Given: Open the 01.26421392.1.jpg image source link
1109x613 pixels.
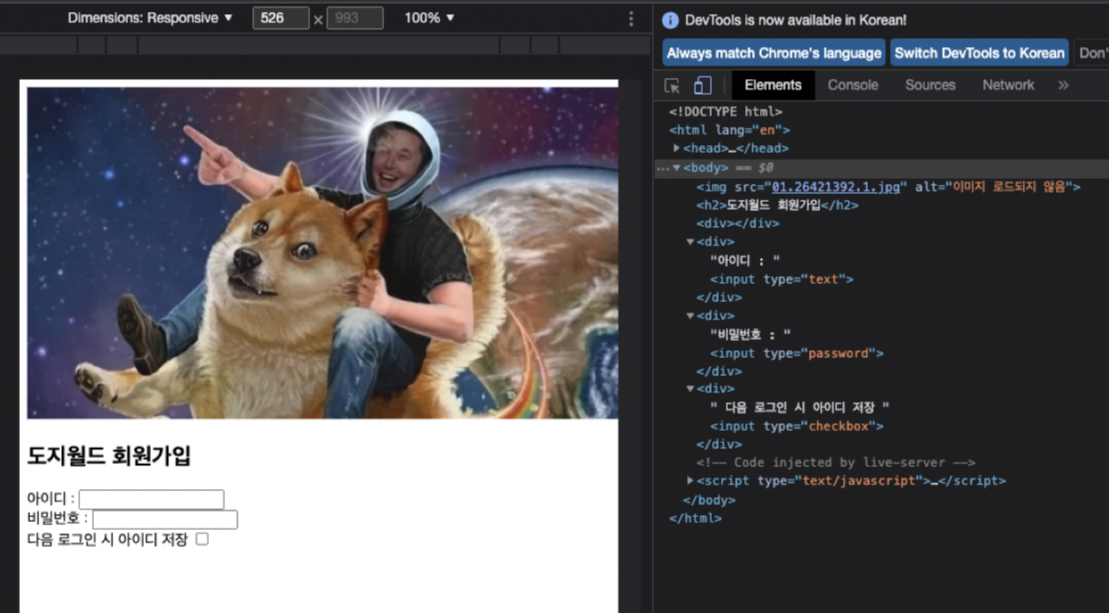Looking at the screenshot, I should coord(835,187).
